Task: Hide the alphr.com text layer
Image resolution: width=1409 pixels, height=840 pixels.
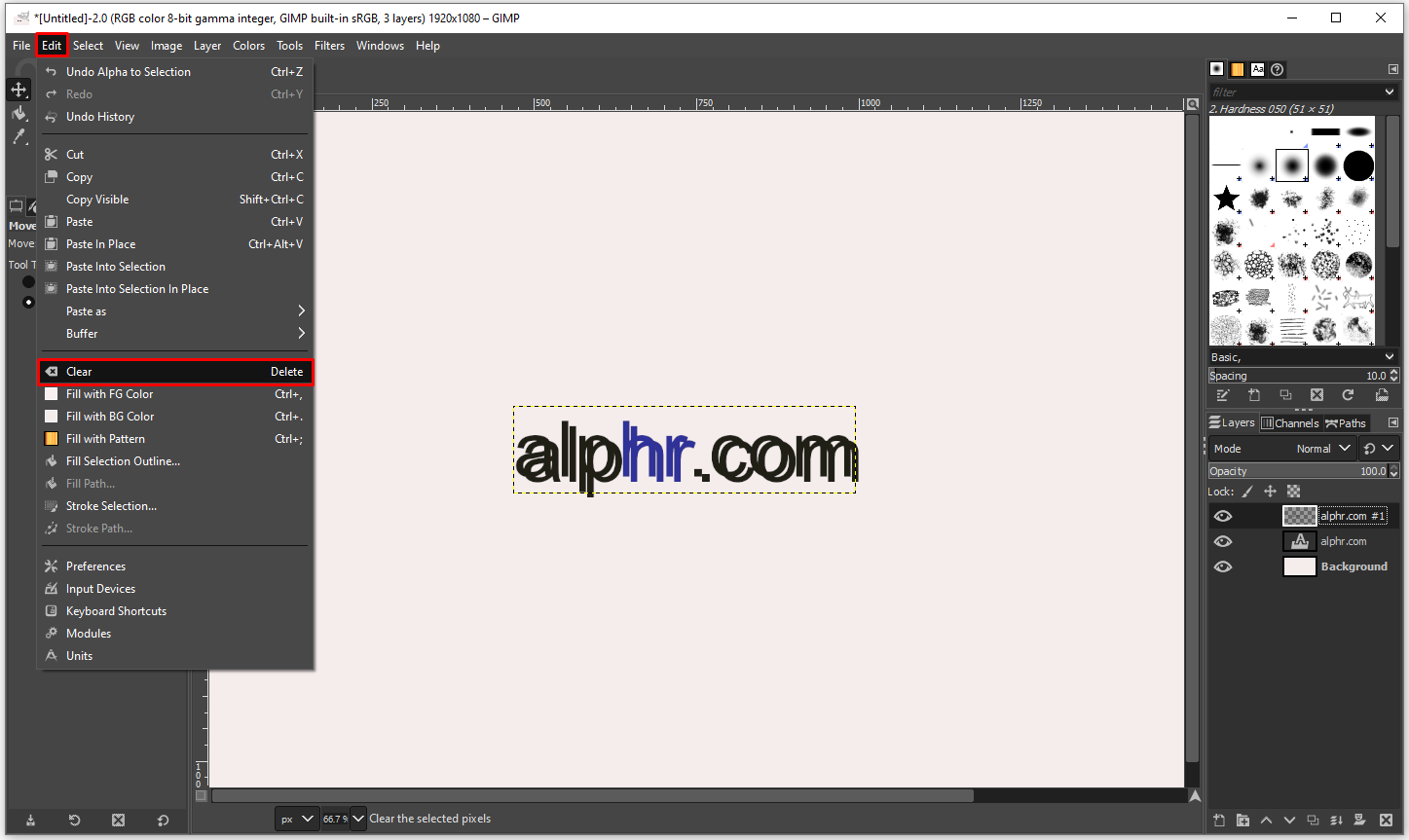Action: click(x=1223, y=541)
